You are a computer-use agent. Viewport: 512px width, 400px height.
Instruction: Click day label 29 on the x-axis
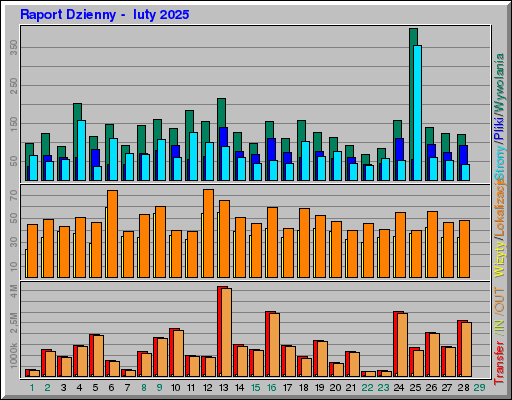479,388
